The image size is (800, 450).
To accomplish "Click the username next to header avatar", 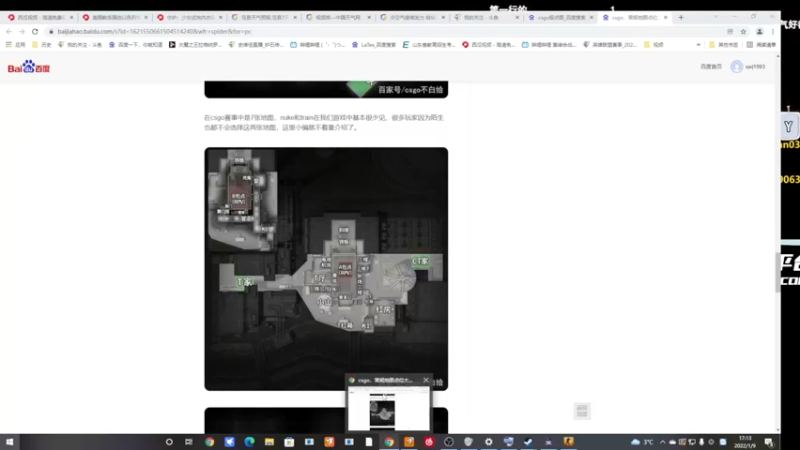I will [755, 66].
